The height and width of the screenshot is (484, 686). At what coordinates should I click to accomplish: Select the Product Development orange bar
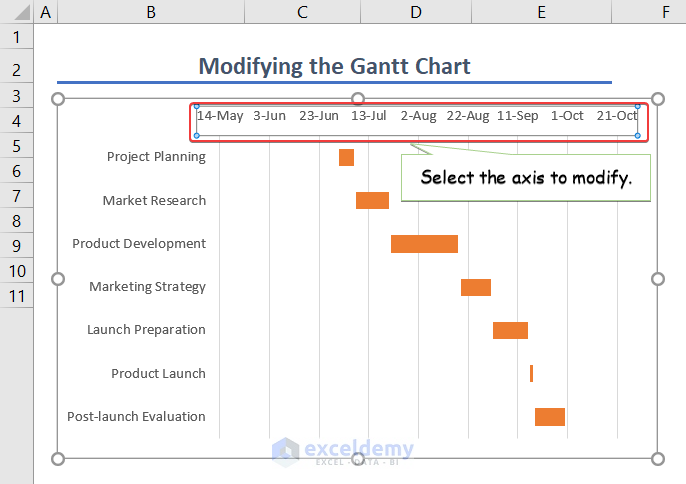pos(424,244)
